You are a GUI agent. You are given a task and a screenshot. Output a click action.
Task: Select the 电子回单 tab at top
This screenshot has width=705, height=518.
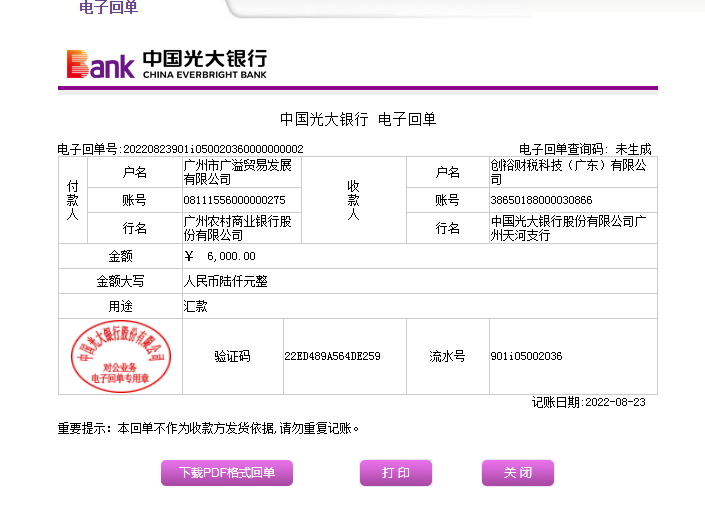pyautogui.click(x=108, y=7)
